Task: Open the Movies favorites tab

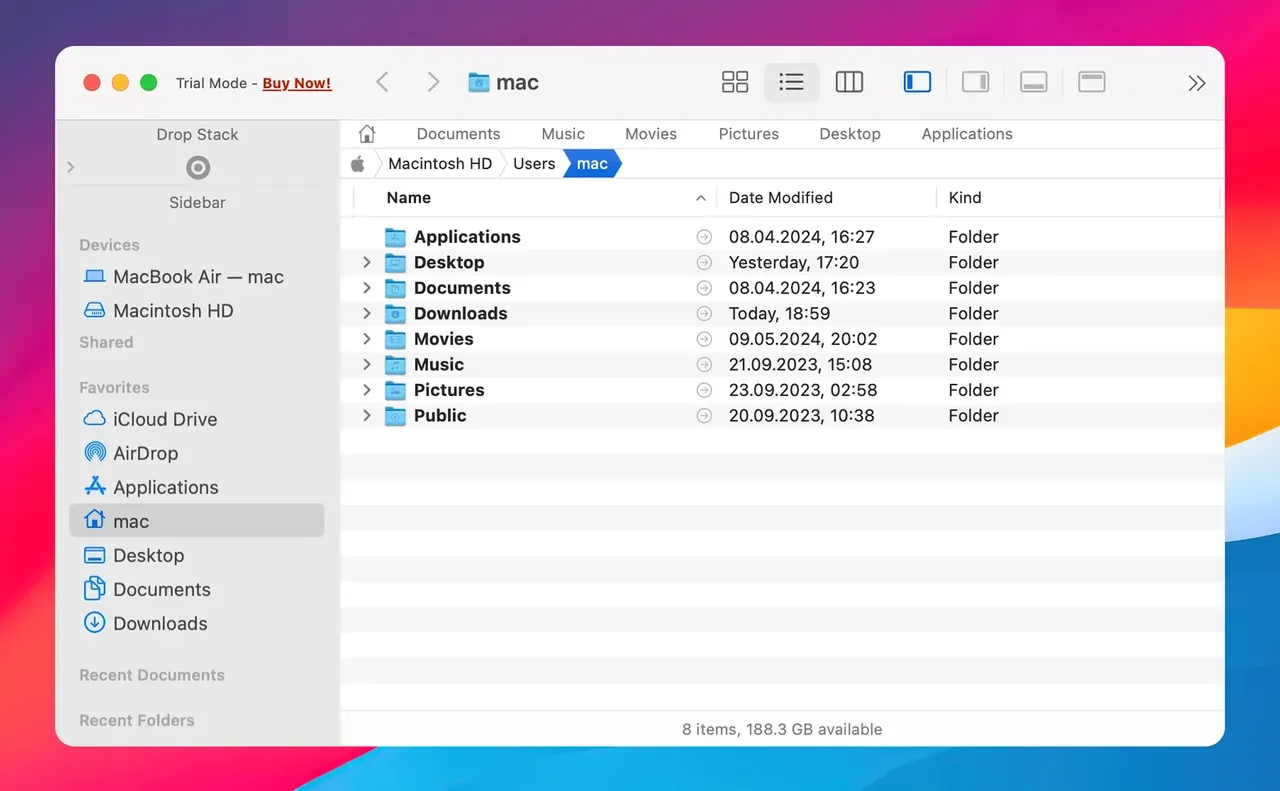Action: (651, 134)
